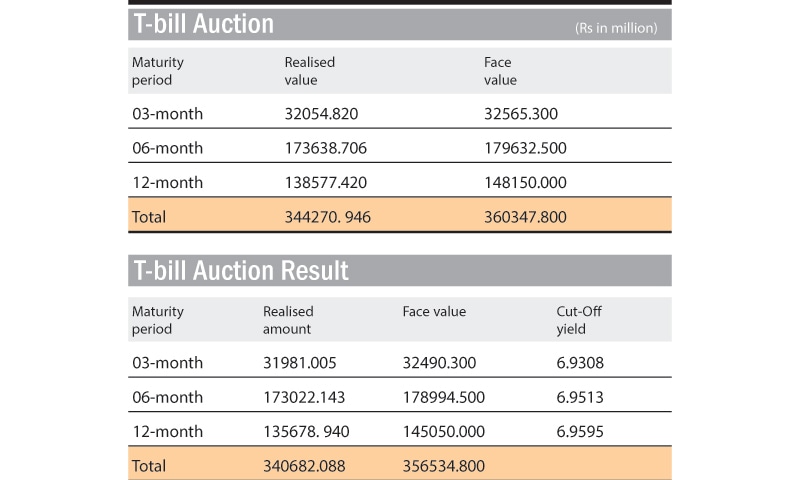Image resolution: width=800 pixels, height=480 pixels.
Task: Select the 138577.420 realised value cell
Action: tap(326, 182)
